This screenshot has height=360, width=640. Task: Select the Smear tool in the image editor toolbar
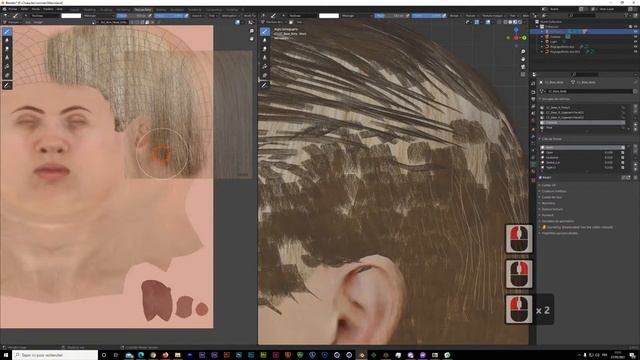point(7,49)
